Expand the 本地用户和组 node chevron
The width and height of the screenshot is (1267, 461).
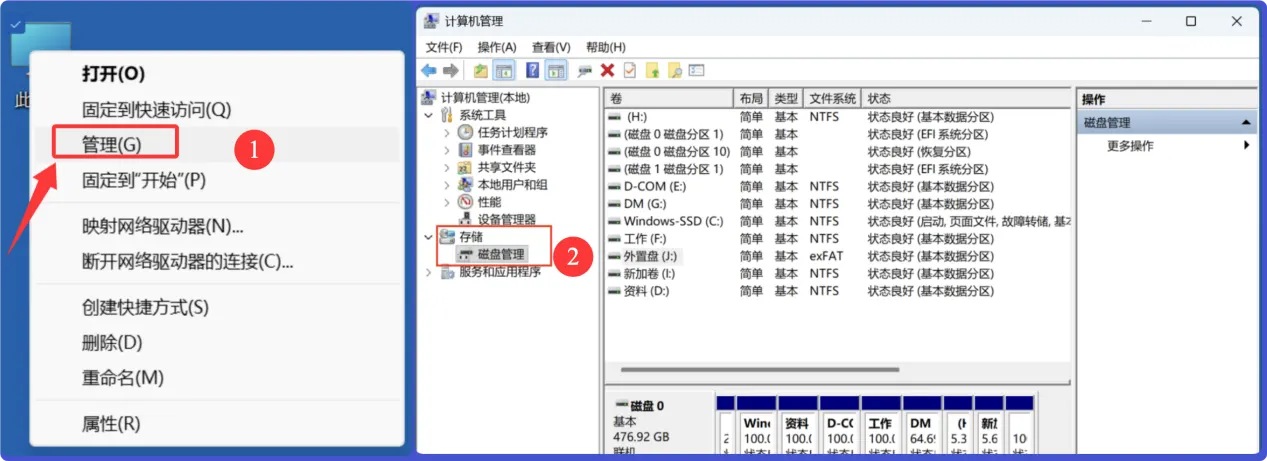[447, 184]
